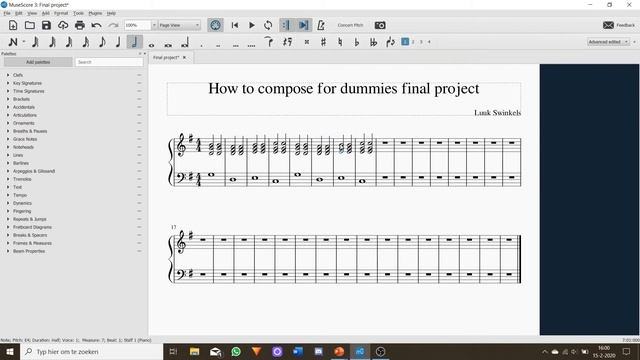Open the zoom percentage dropdown
The width and height of the screenshot is (640, 360).
pyautogui.click(x=154, y=25)
